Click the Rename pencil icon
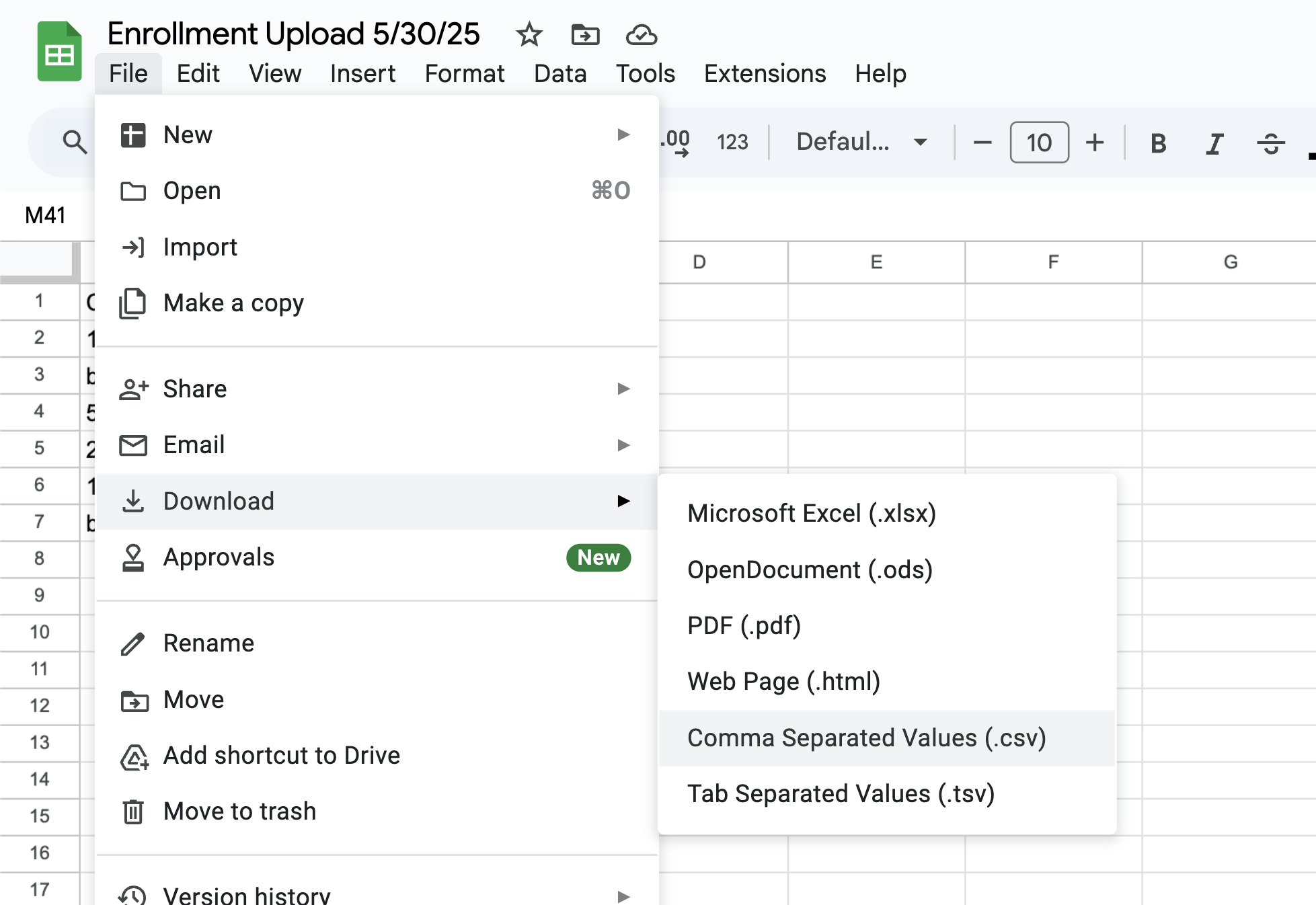This screenshot has height=905, width=1316. pyautogui.click(x=133, y=643)
